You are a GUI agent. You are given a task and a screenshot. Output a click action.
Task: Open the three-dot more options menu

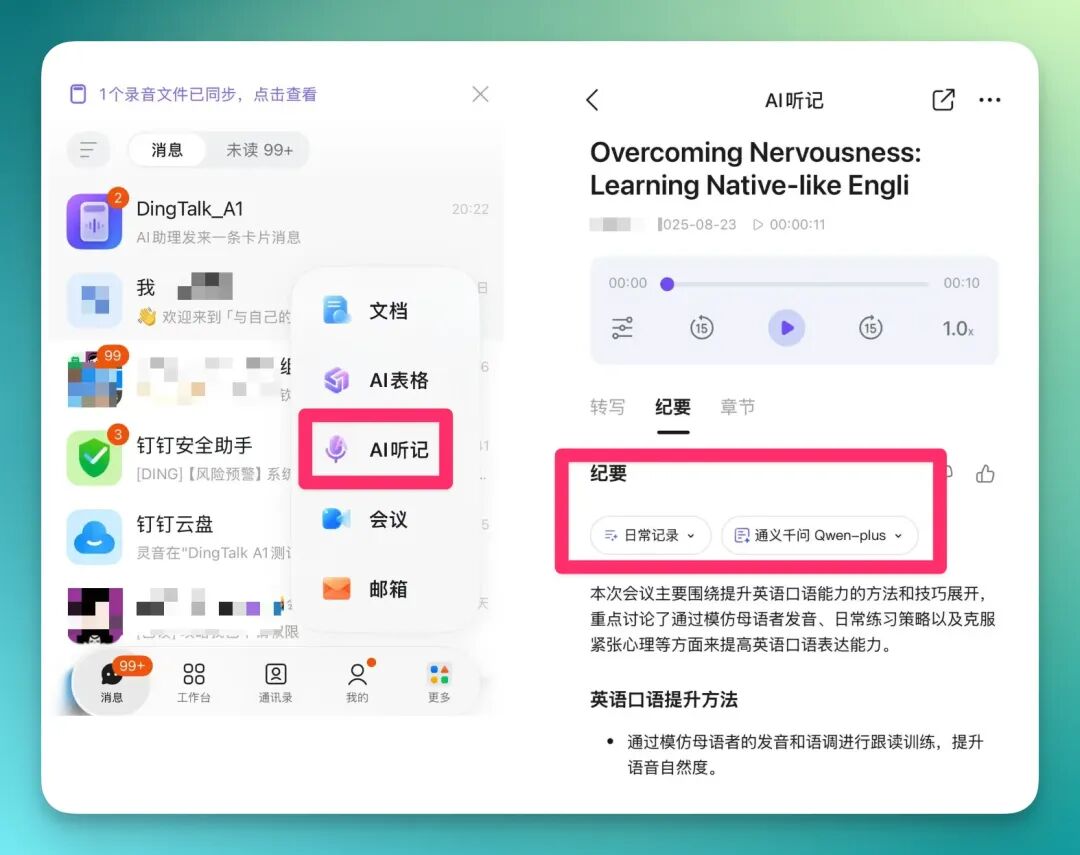[990, 100]
